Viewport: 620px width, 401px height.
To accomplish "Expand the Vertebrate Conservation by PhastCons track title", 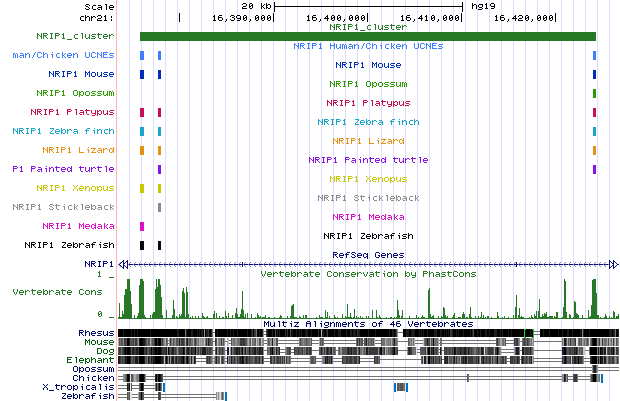I will click(x=367, y=273).
